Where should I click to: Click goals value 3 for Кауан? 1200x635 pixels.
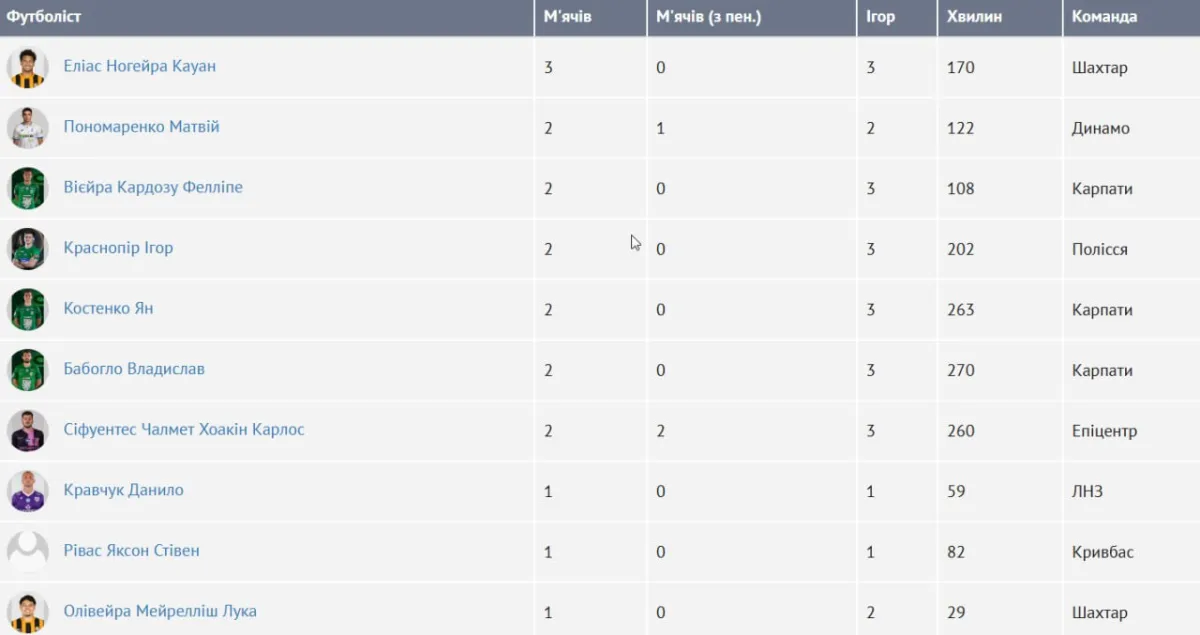click(x=548, y=68)
